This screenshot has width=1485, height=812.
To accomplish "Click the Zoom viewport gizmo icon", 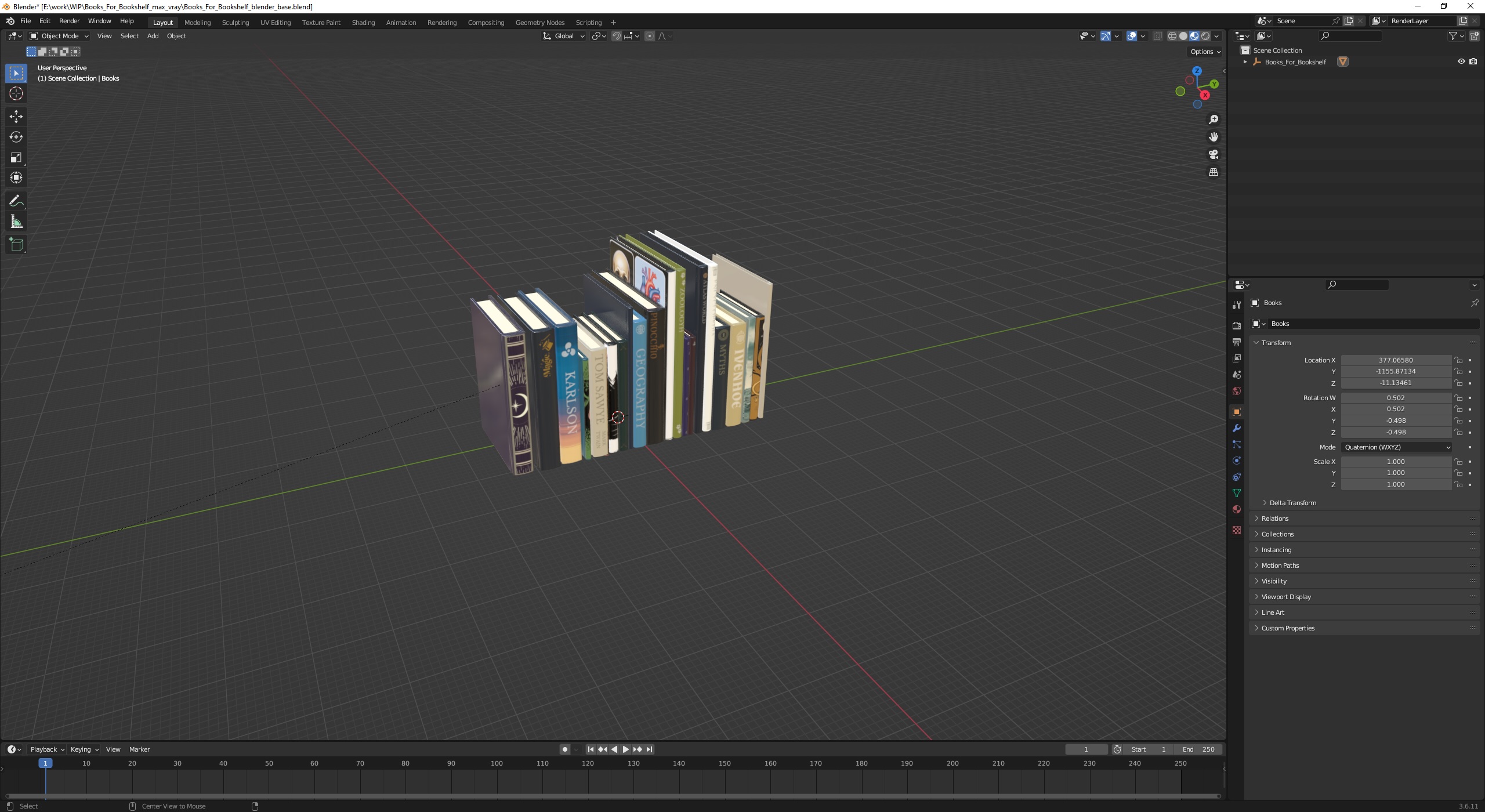I will click(1213, 119).
